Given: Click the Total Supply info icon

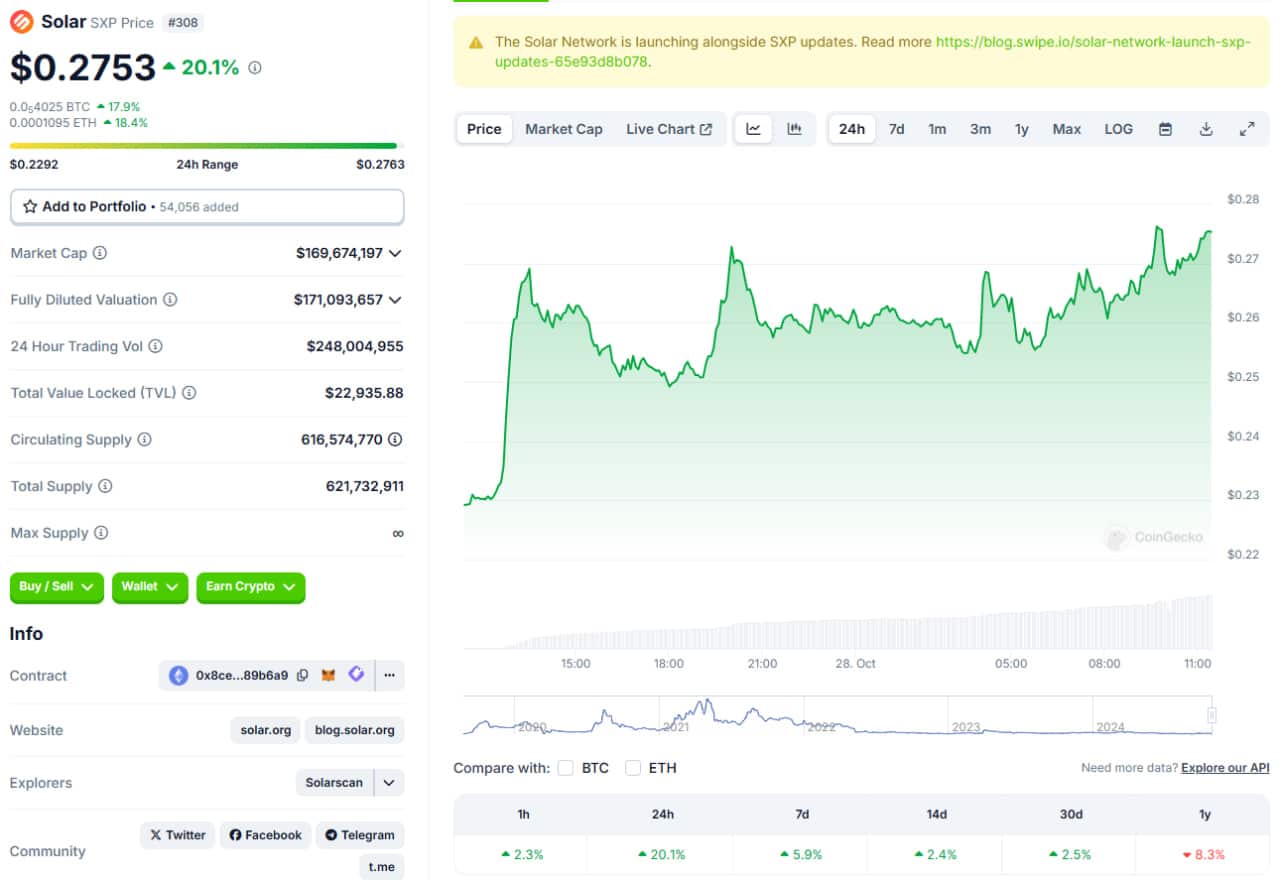Looking at the screenshot, I should pos(105,486).
